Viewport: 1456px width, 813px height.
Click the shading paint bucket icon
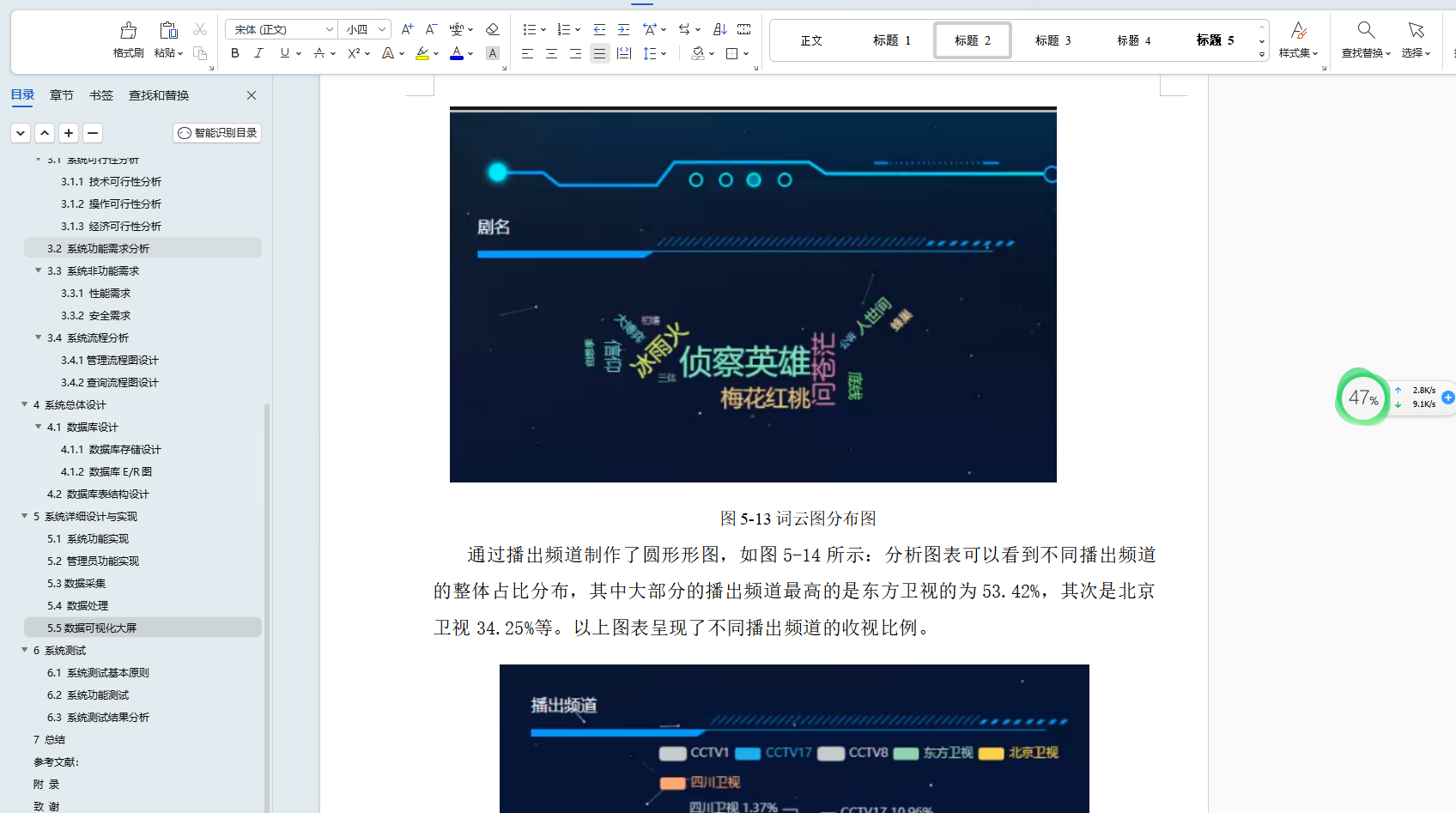pyautogui.click(x=698, y=53)
